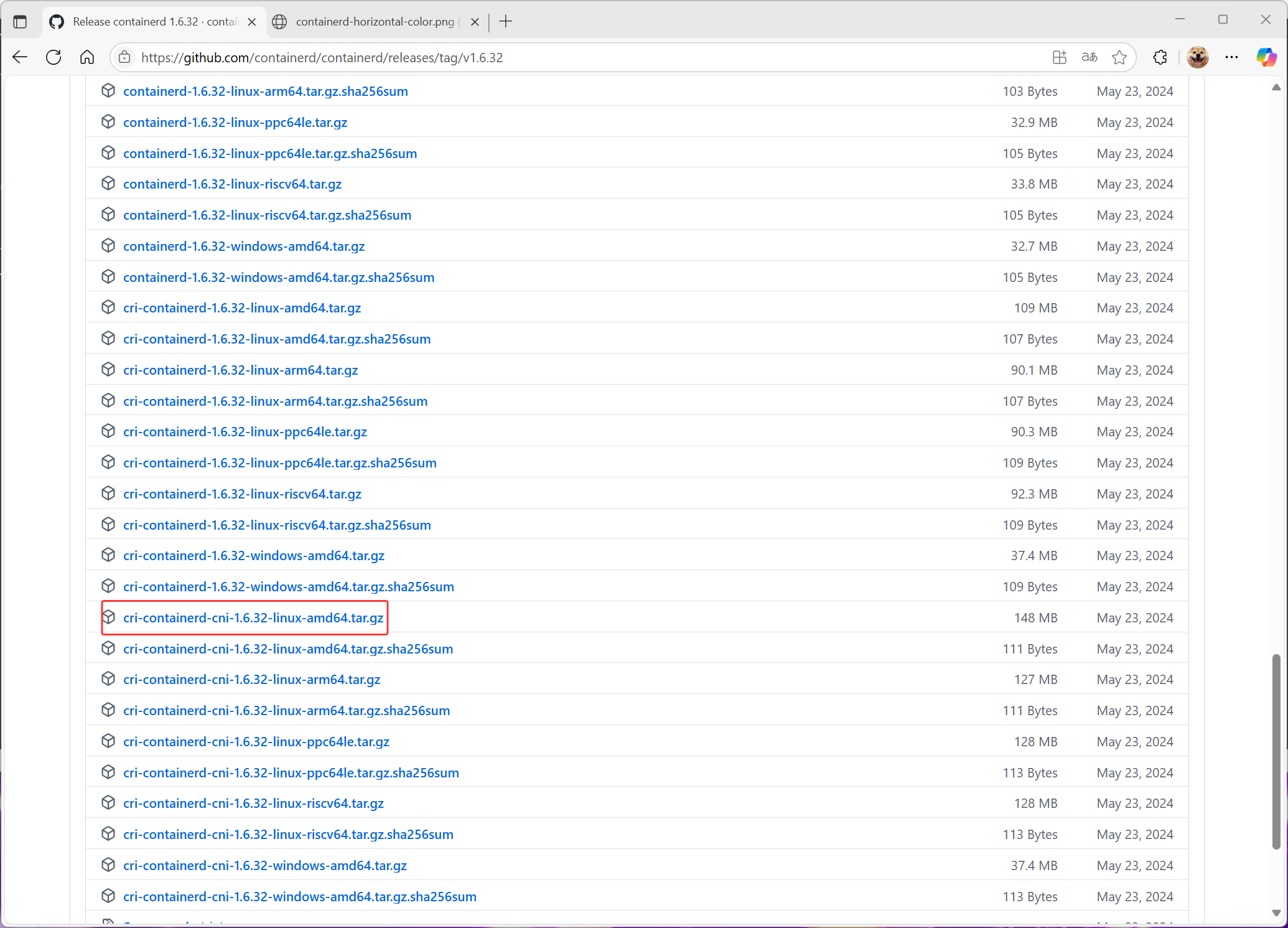Select the Release containerd 1.6.32 tab
1288x928 pixels.
tap(154, 22)
